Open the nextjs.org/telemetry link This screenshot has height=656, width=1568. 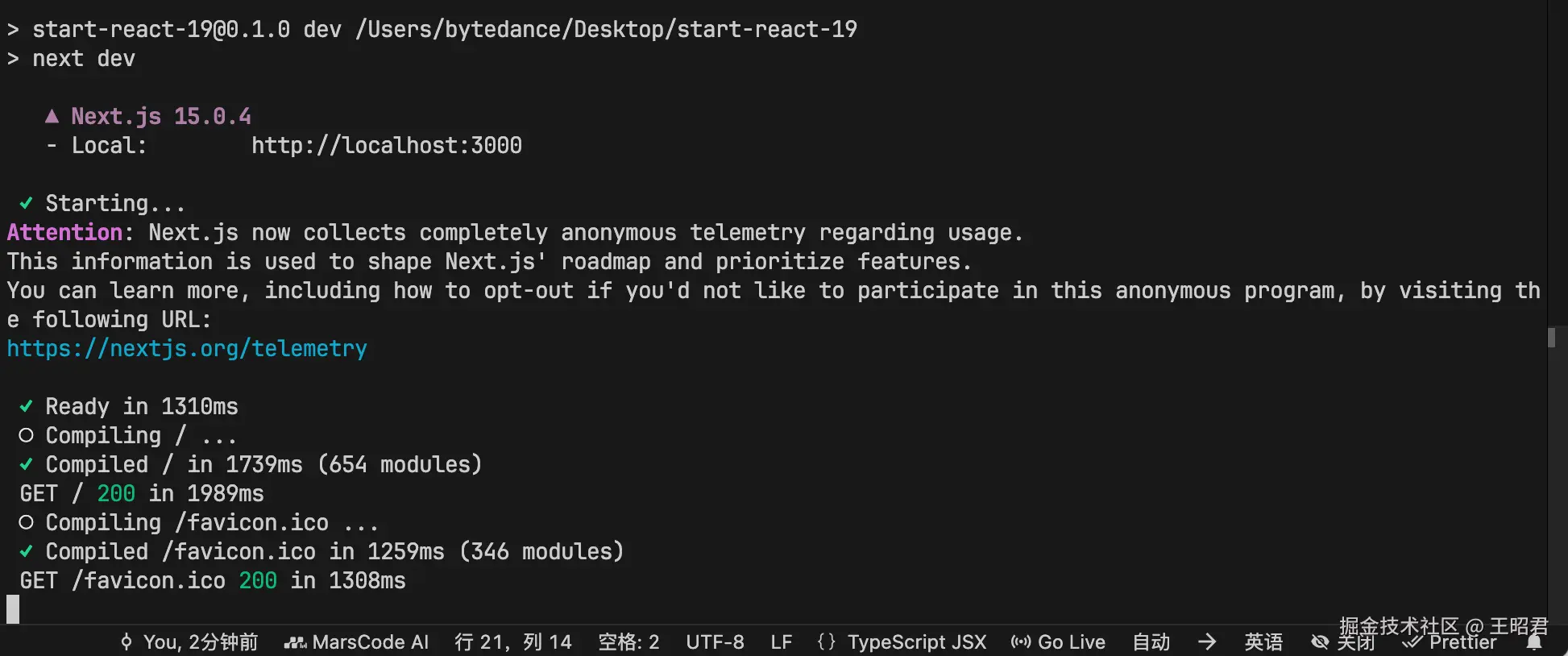pyautogui.click(x=187, y=348)
